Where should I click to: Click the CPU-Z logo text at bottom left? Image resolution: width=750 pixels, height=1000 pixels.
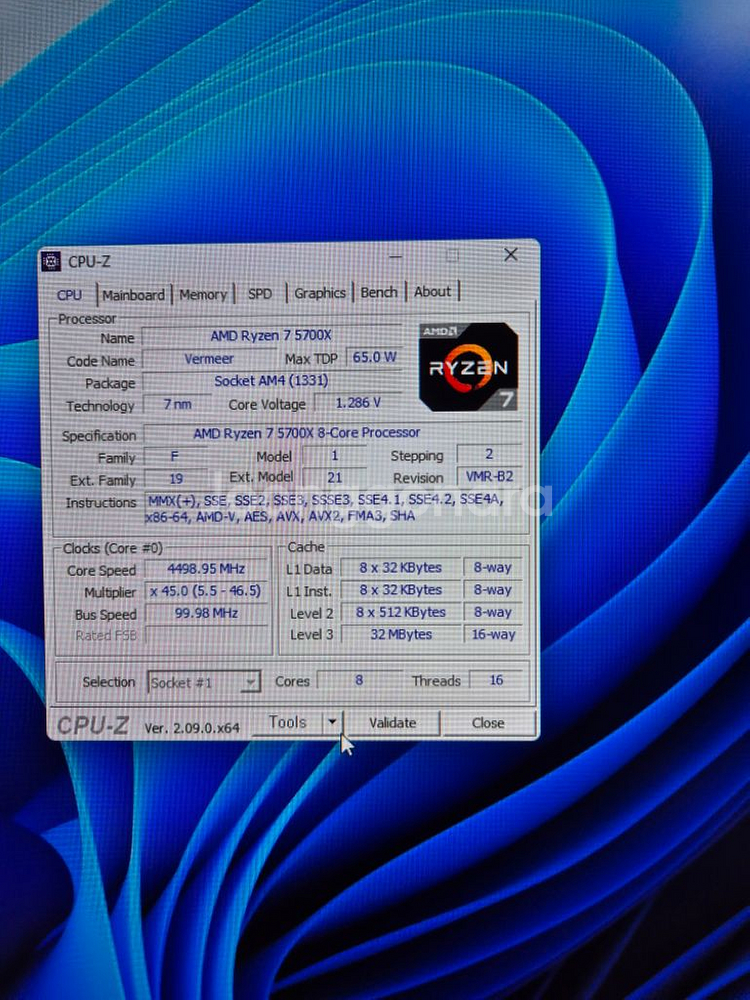coord(93,725)
